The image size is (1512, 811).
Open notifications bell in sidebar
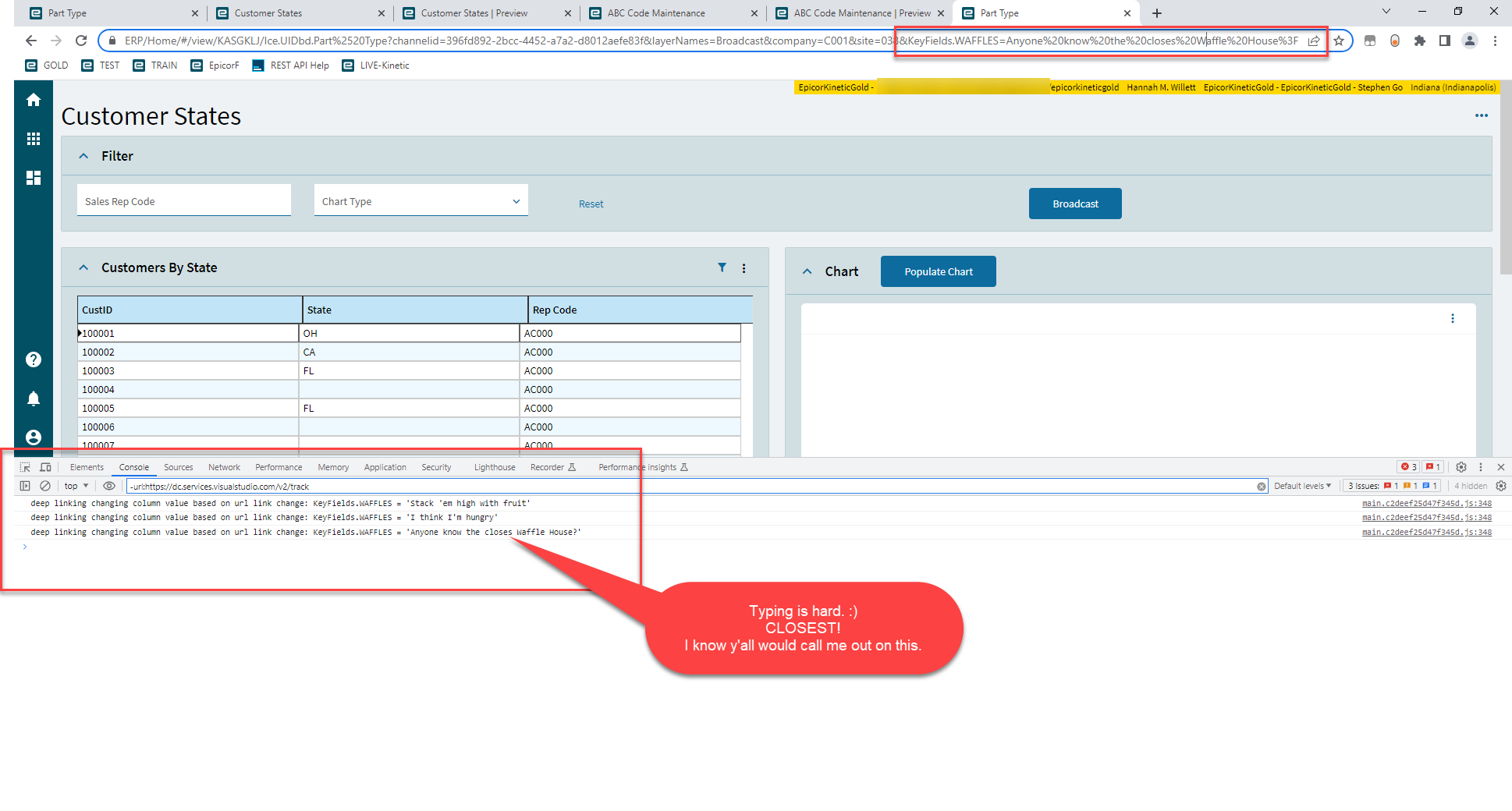click(x=34, y=398)
